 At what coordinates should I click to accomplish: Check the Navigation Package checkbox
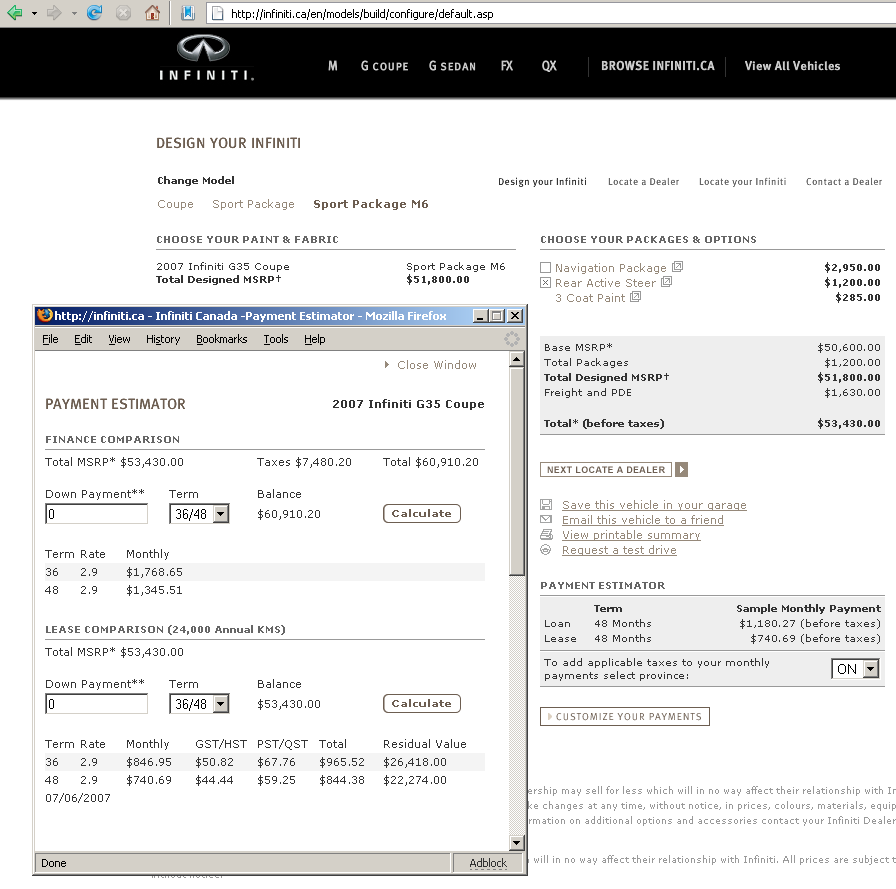tap(545, 268)
